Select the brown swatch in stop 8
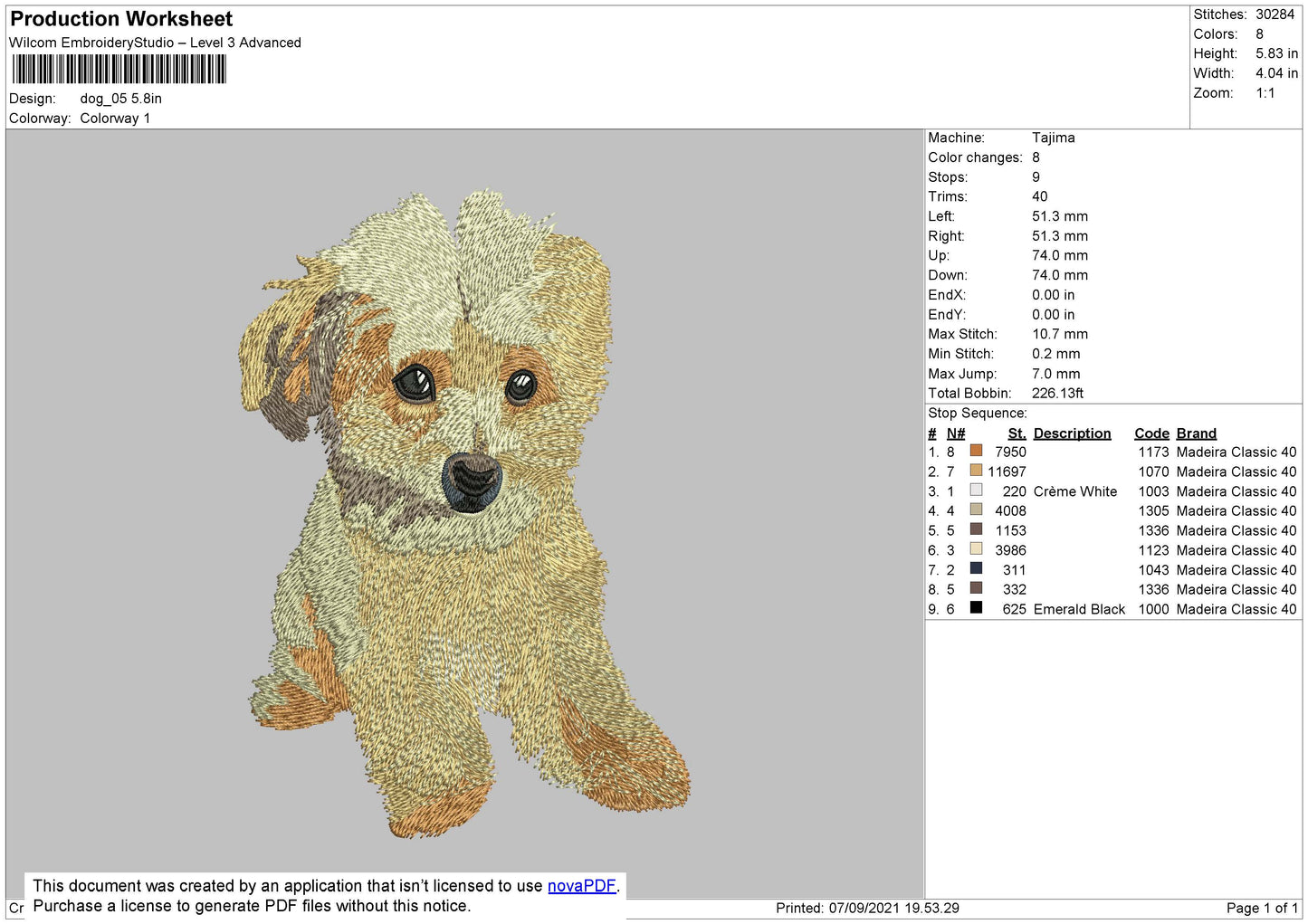1308x924 pixels. click(x=976, y=588)
